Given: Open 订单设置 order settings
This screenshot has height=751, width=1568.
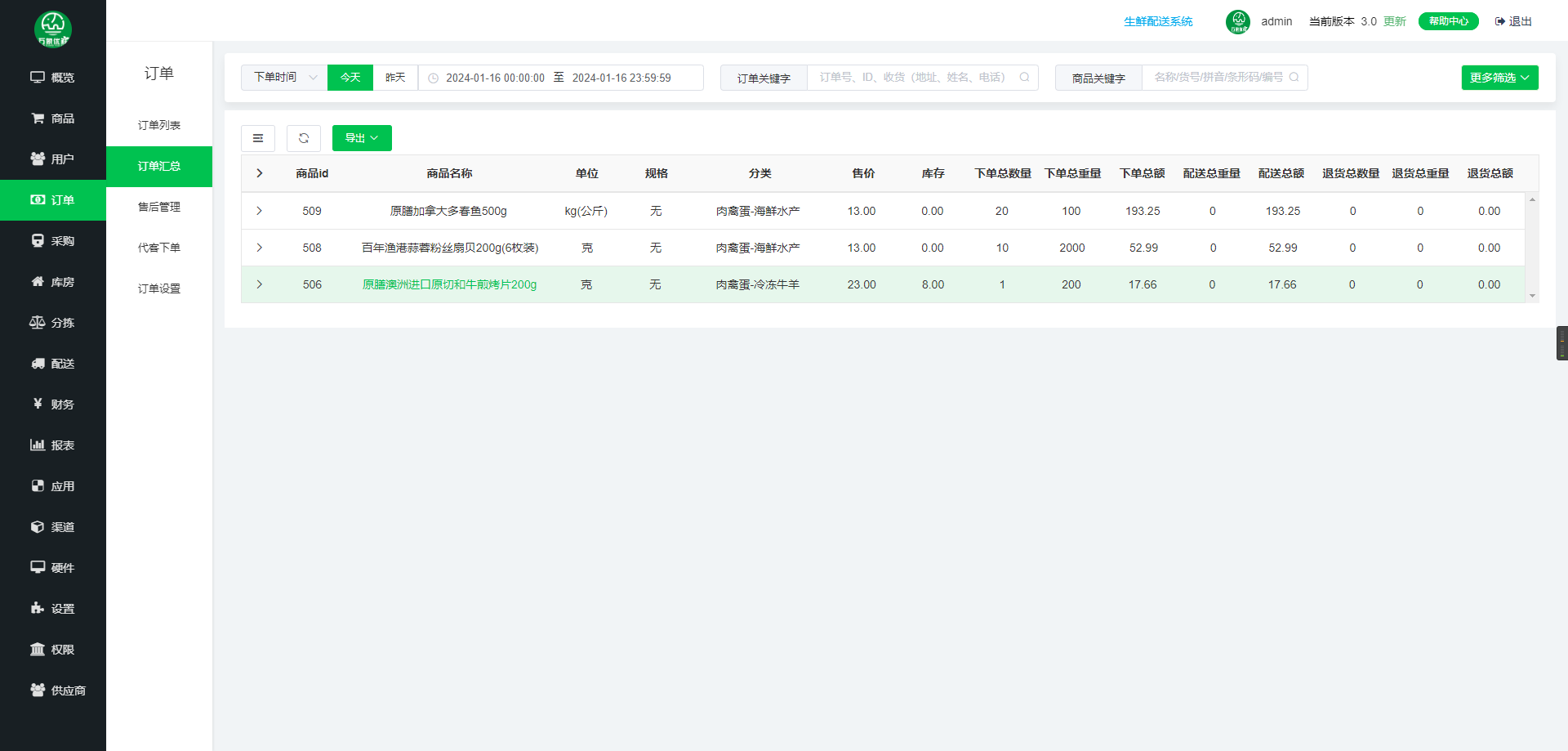Looking at the screenshot, I should pos(159,288).
